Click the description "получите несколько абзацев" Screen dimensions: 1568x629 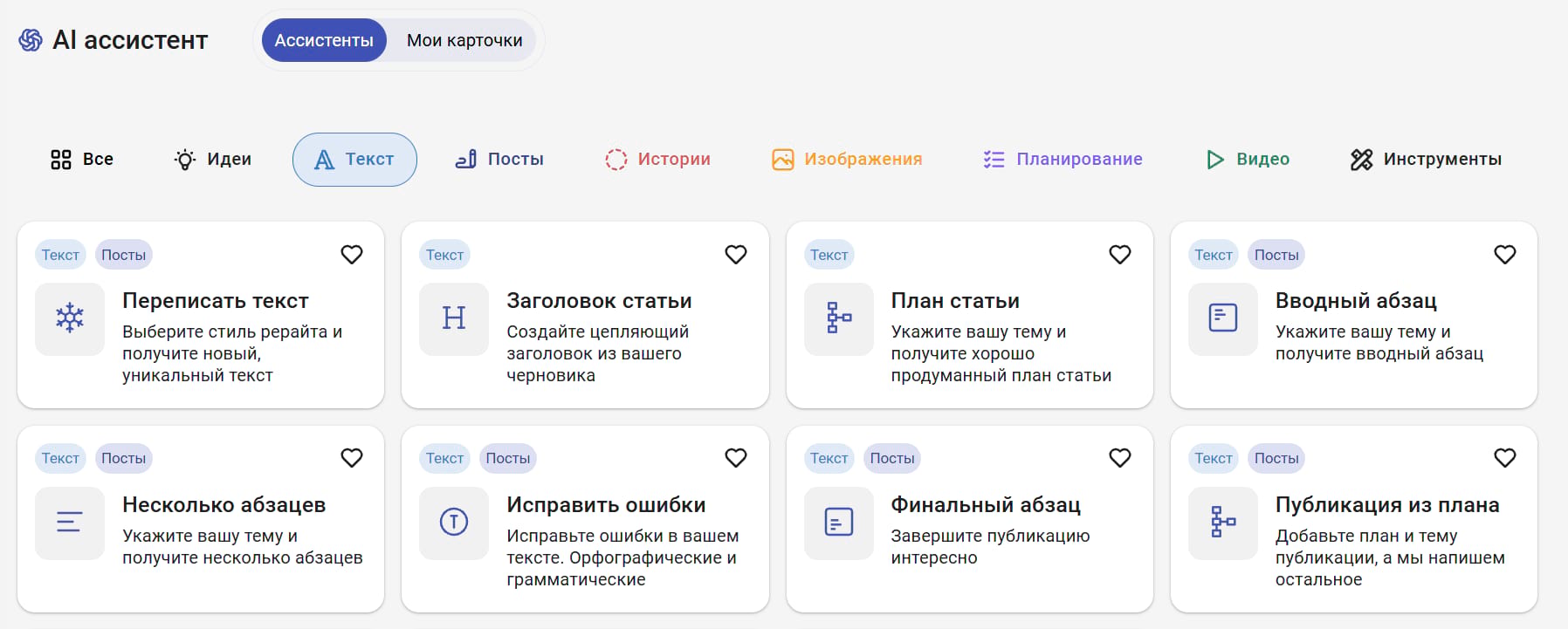click(243, 558)
